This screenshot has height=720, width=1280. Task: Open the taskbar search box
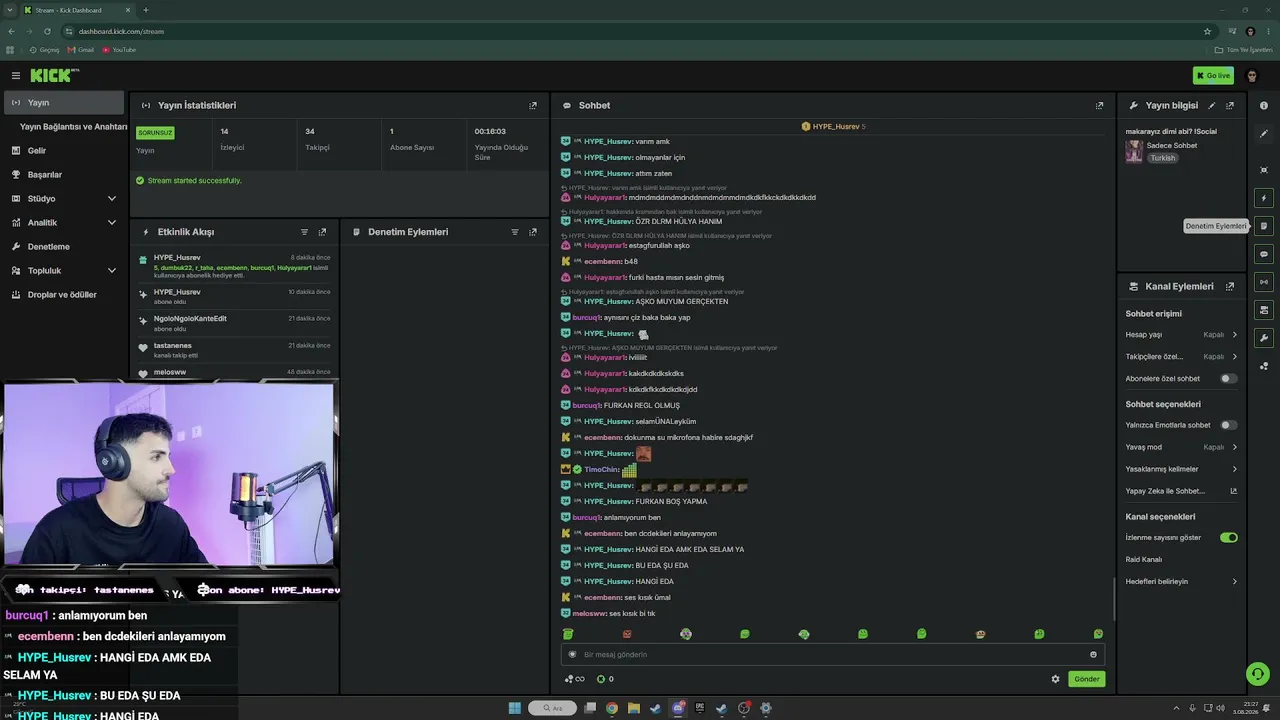point(553,708)
